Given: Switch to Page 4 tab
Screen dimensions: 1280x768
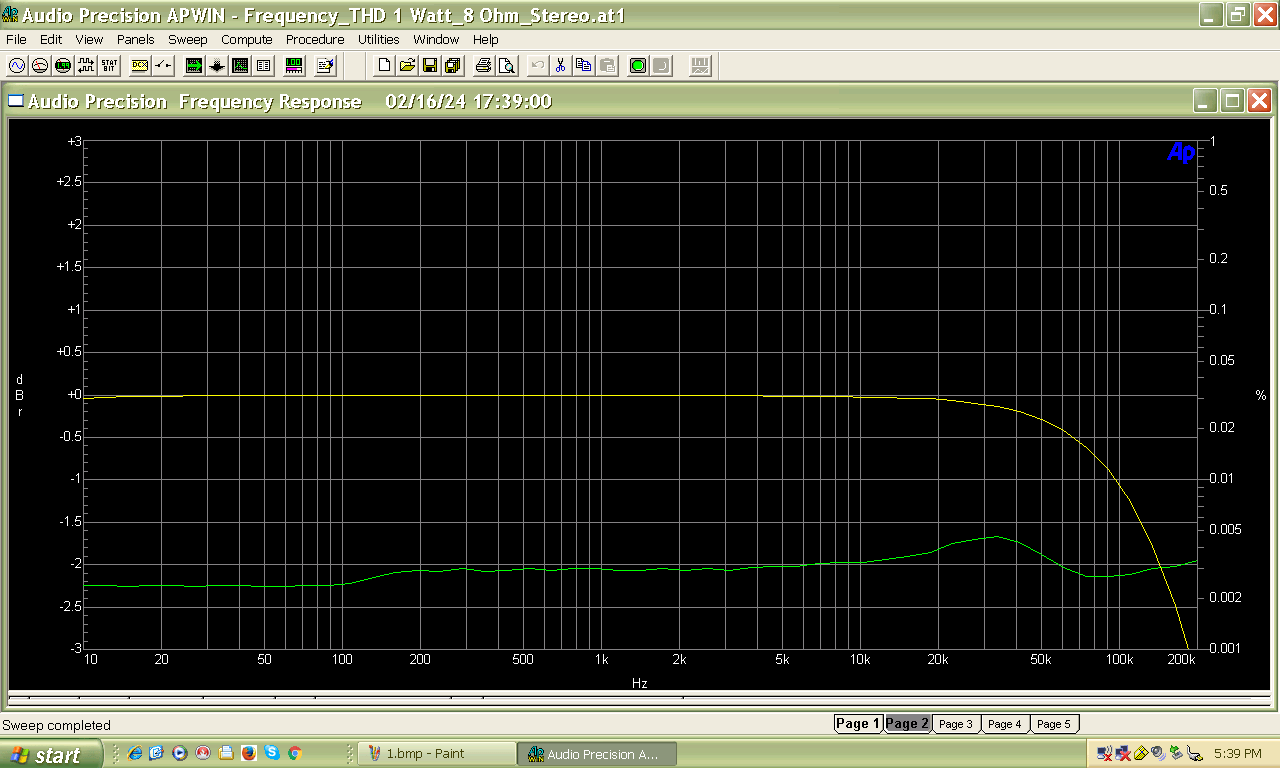Looking at the screenshot, I should (1004, 724).
